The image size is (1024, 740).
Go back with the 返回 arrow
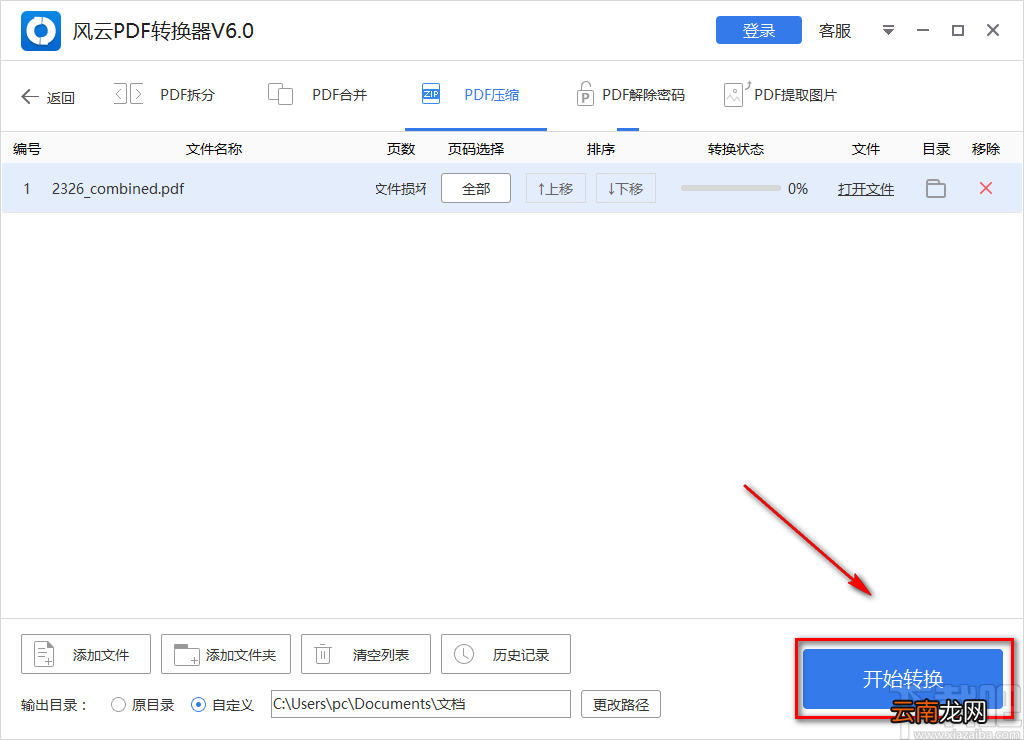point(48,97)
